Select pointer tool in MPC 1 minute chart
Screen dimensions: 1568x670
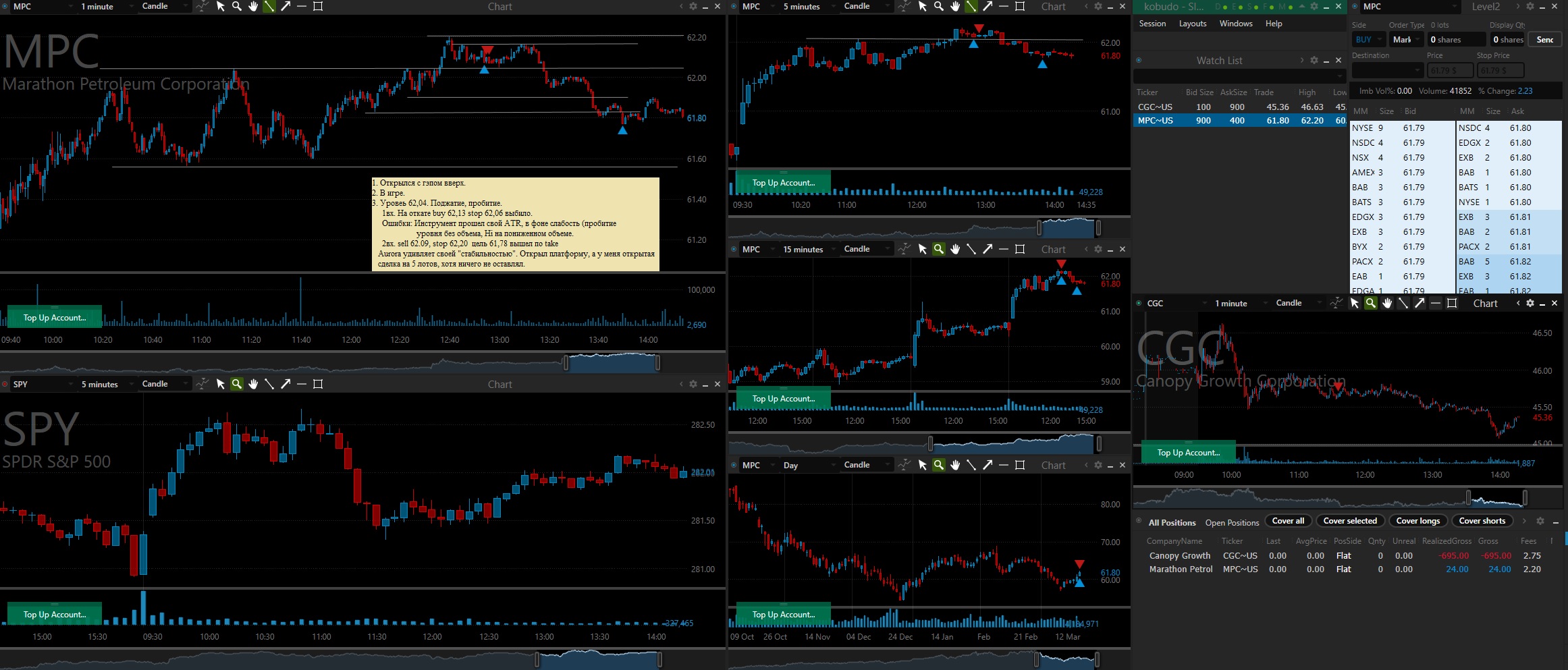pos(221,6)
